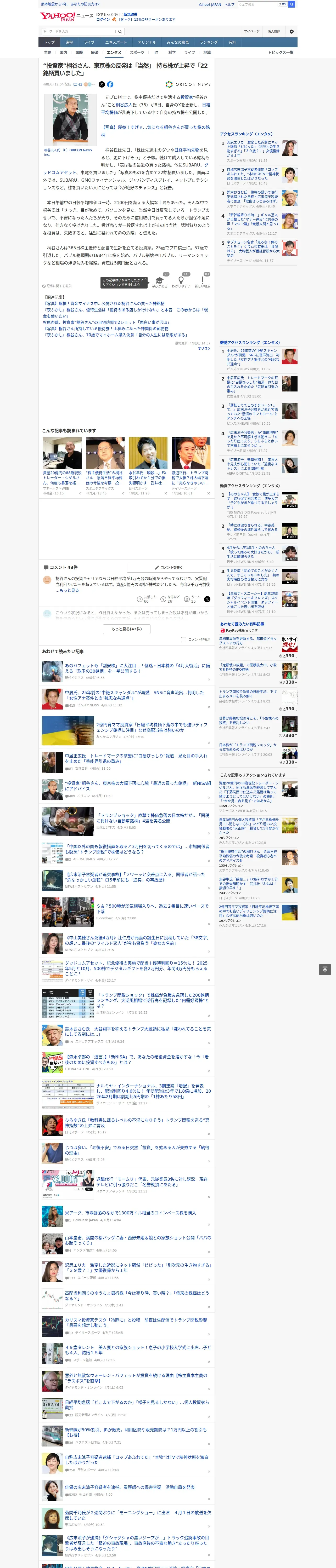Select the エキスパート tab
Image resolution: width=336 pixels, height=1568 pixels.
[116, 43]
